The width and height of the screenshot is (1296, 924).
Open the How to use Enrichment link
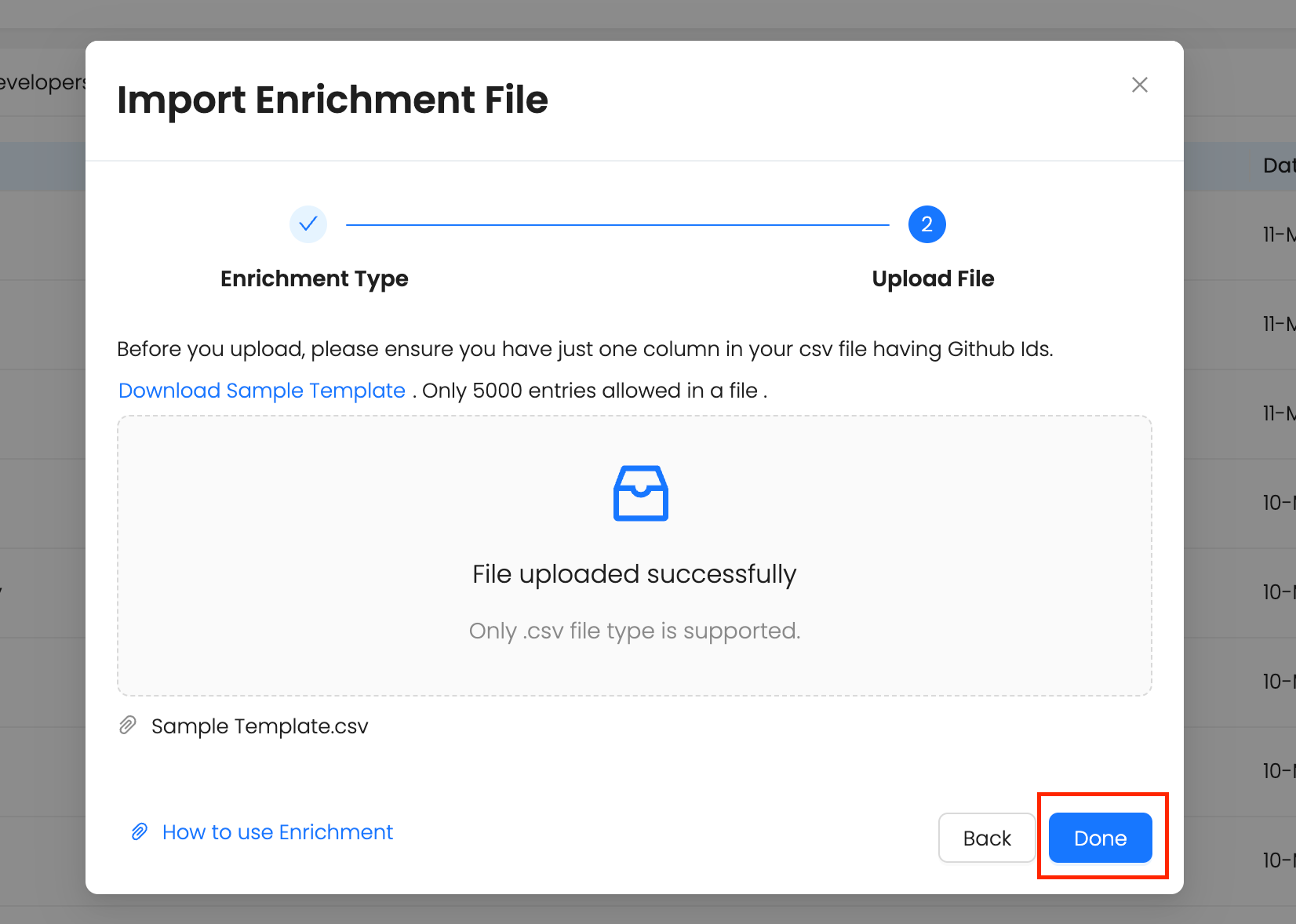277,831
